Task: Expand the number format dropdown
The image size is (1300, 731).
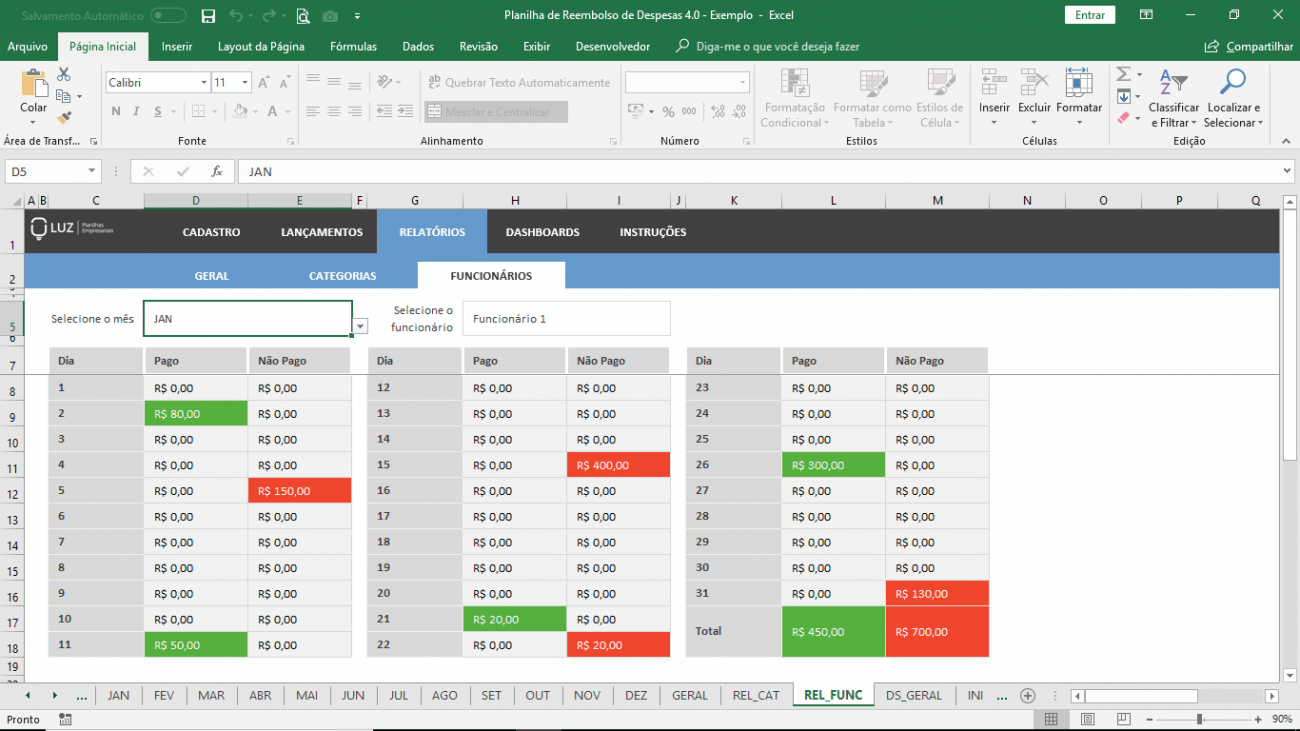Action: point(743,83)
